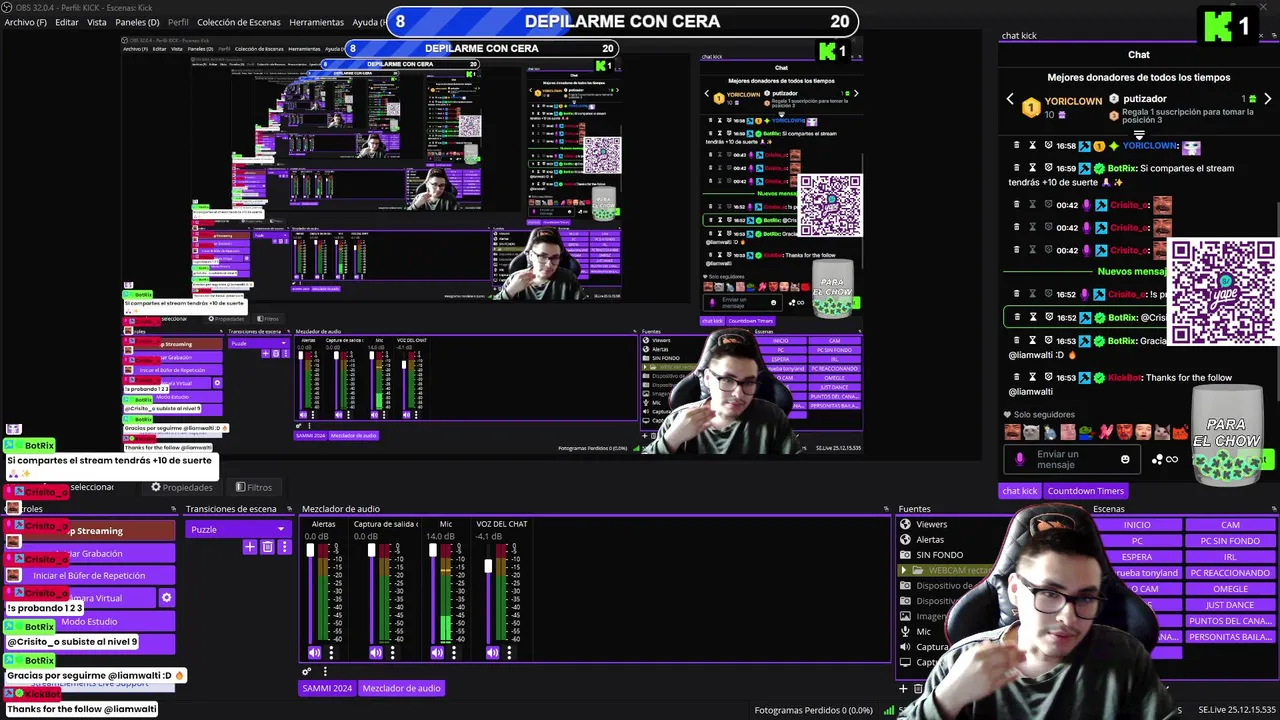Show previous top donor with left arrow

(1010, 99)
